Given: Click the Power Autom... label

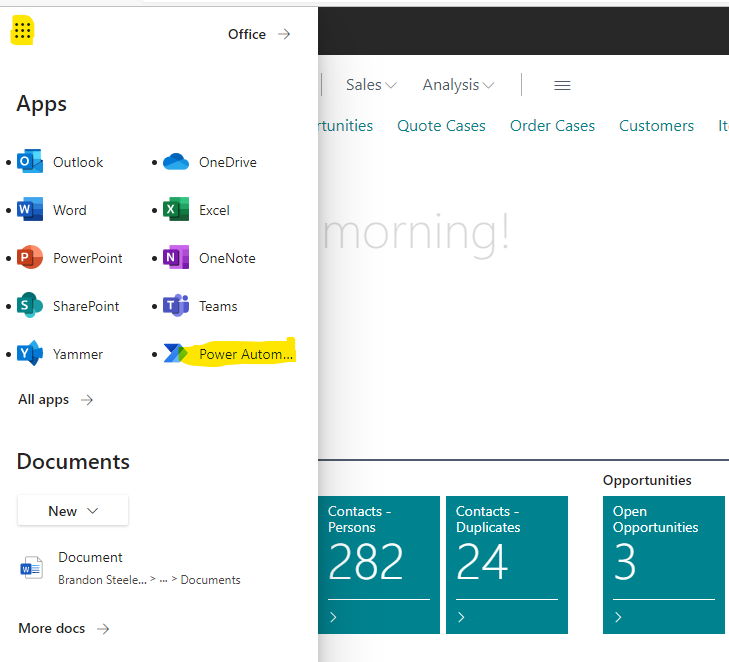Looking at the screenshot, I should pos(246,354).
